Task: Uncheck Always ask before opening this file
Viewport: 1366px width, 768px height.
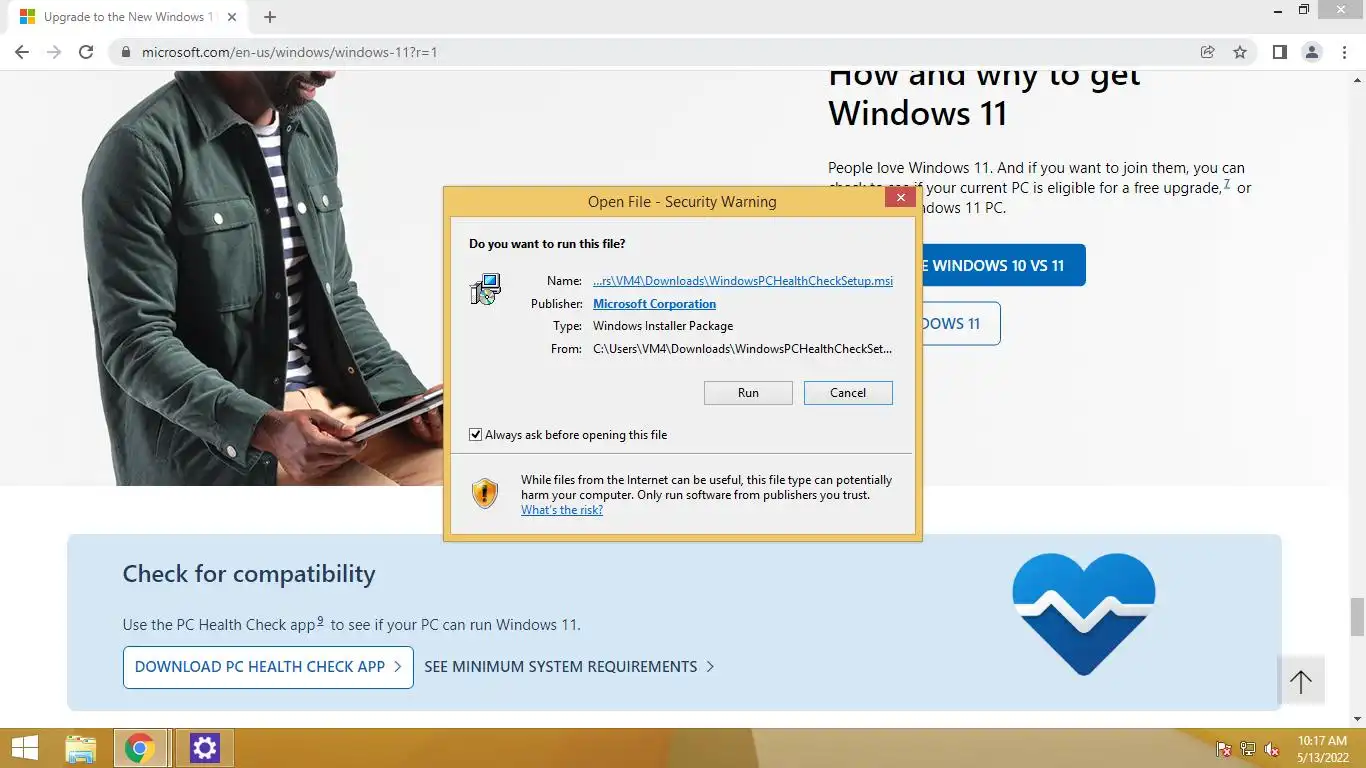Action: pos(476,435)
